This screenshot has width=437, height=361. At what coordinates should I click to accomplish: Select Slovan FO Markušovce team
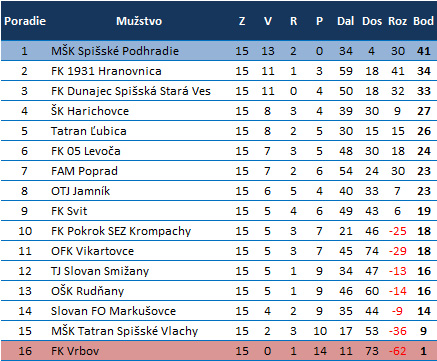(113, 311)
